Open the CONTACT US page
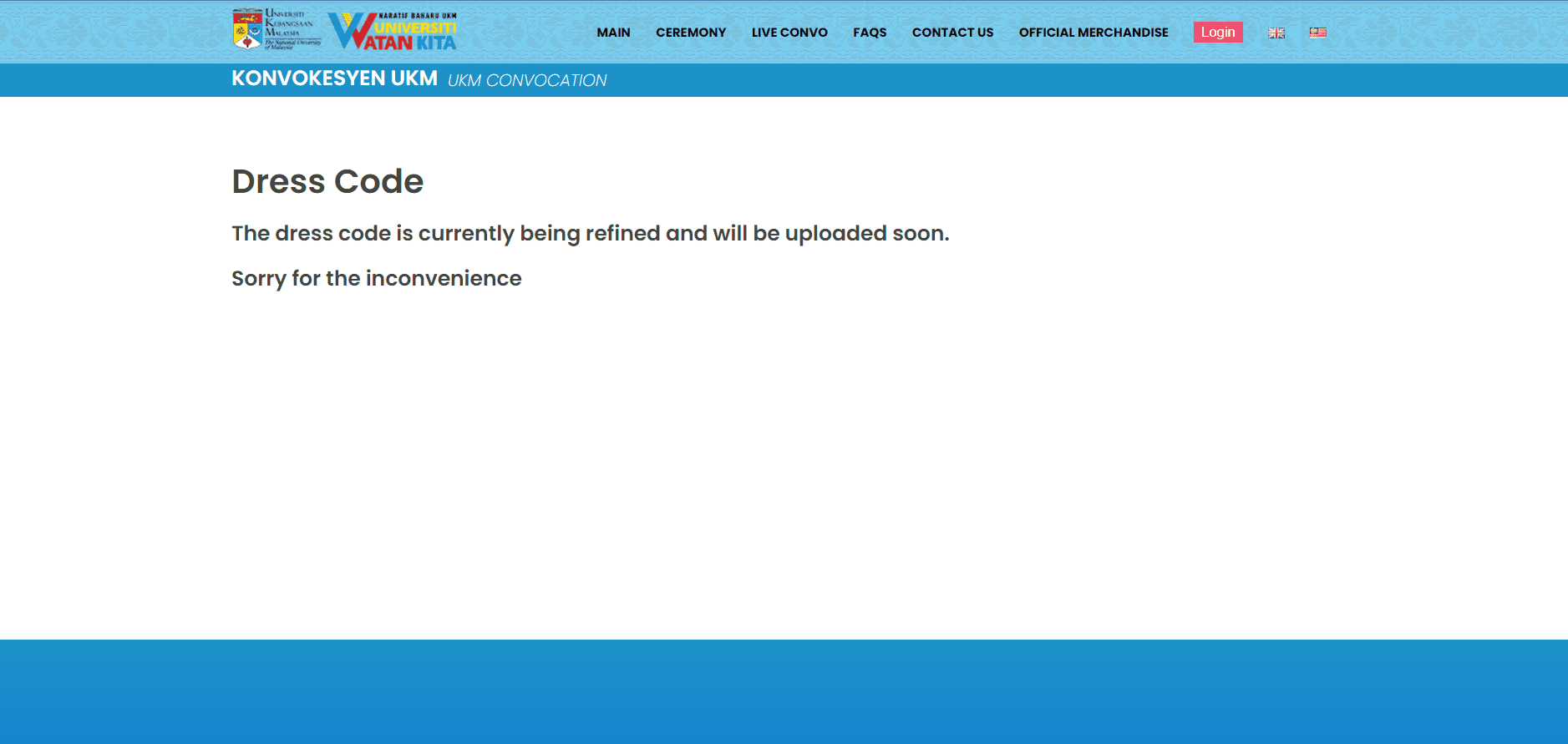Screen dimensions: 1568x744 click(952, 33)
